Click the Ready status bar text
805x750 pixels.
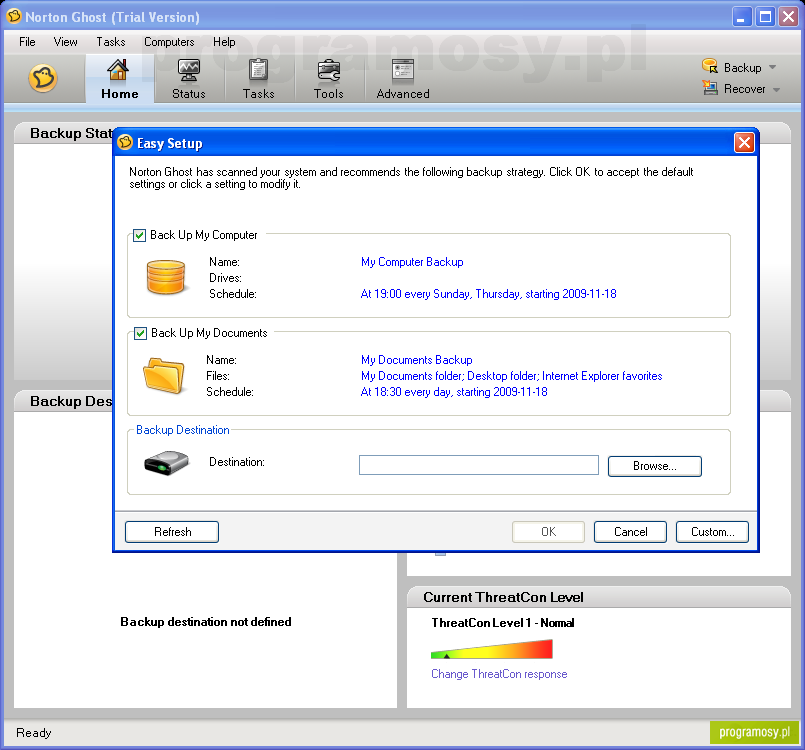(x=34, y=733)
